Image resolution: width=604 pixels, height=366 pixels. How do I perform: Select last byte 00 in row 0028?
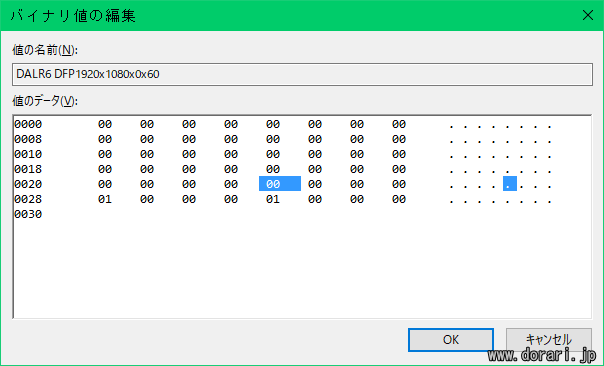point(399,199)
